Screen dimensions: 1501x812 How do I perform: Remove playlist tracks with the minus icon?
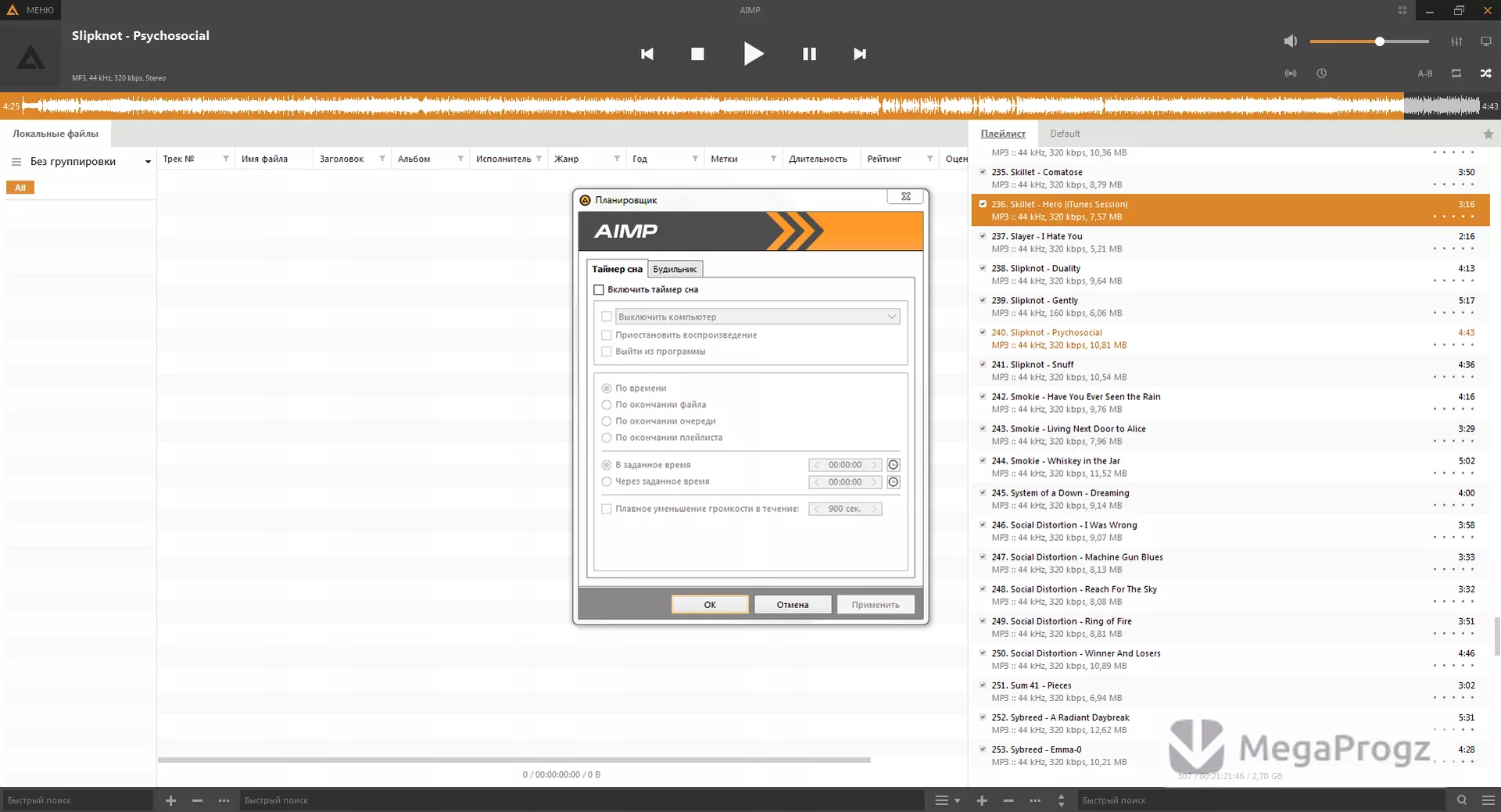[1008, 800]
